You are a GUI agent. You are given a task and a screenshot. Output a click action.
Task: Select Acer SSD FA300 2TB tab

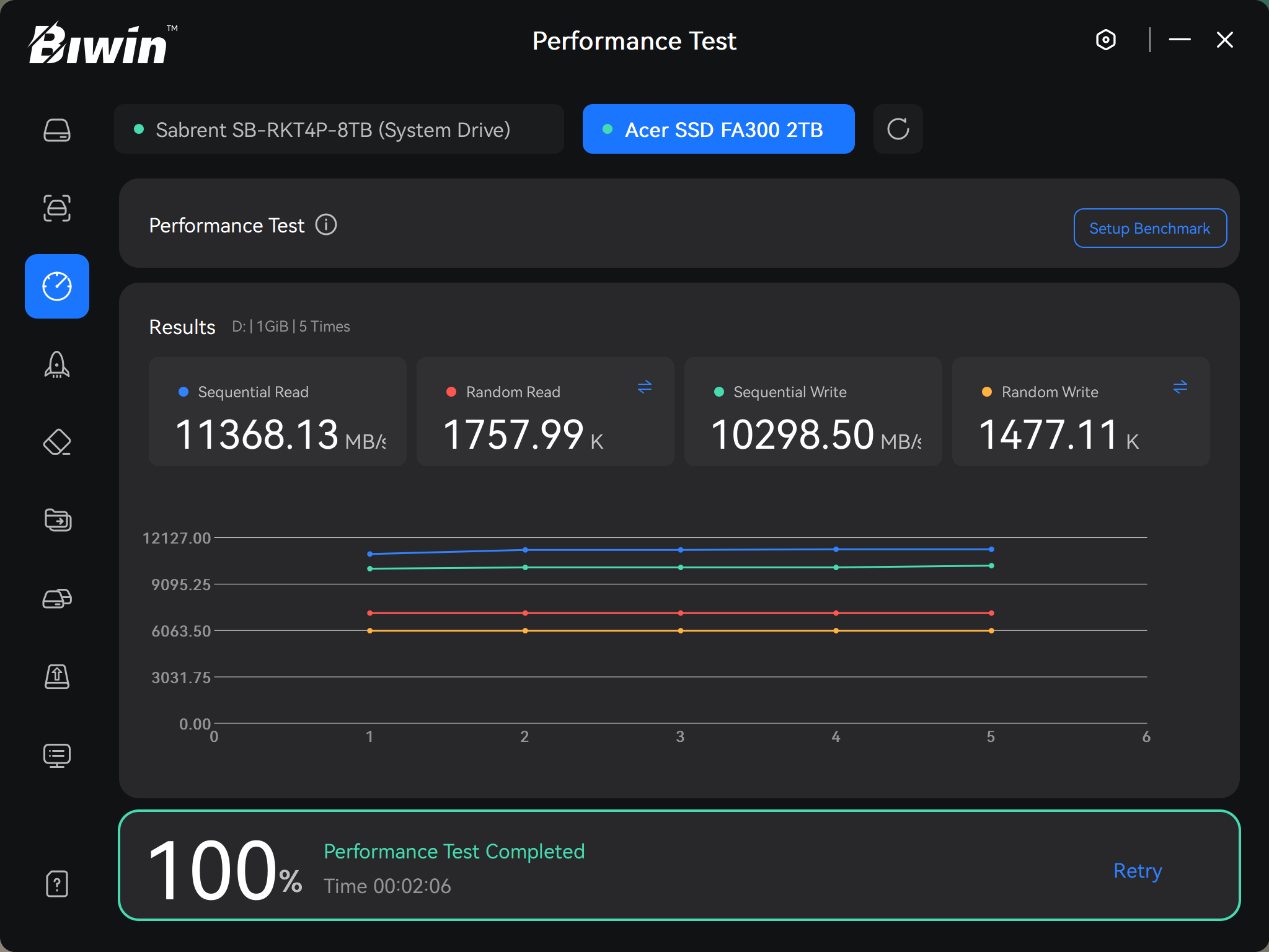pyautogui.click(x=719, y=130)
